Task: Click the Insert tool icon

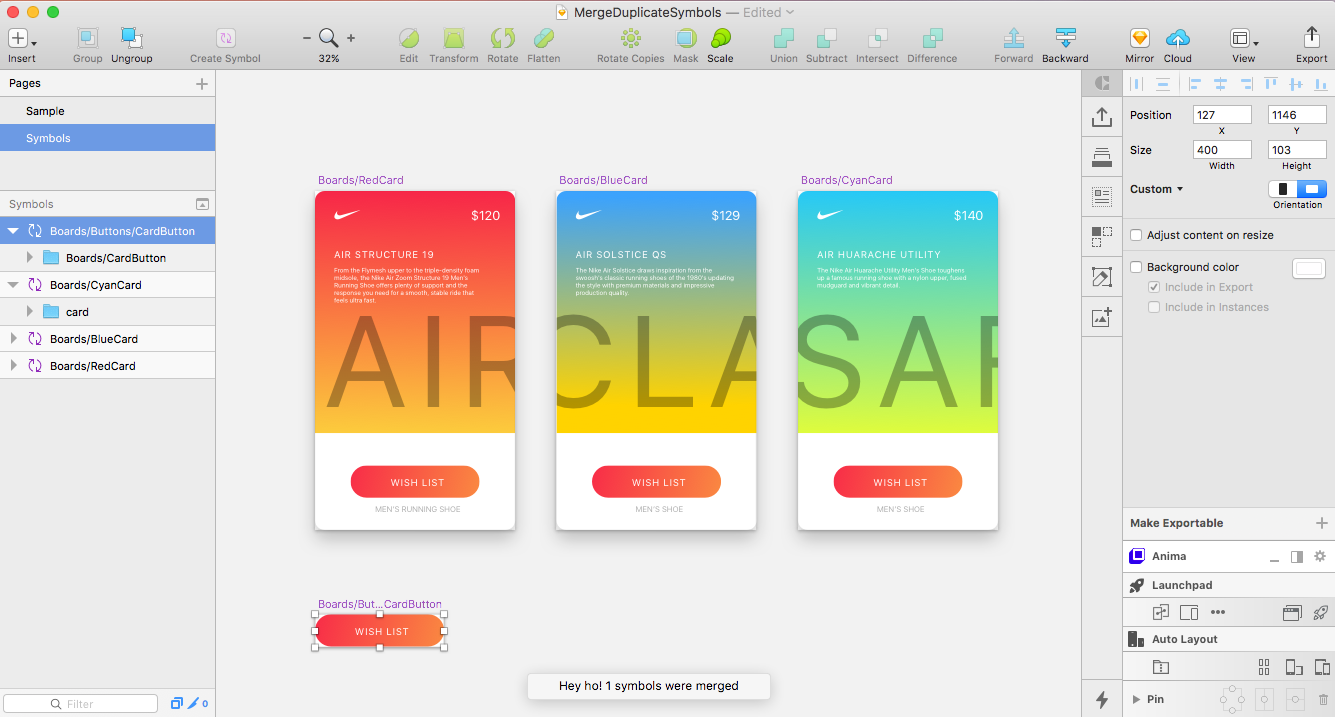Action: click(x=19, y=39)
